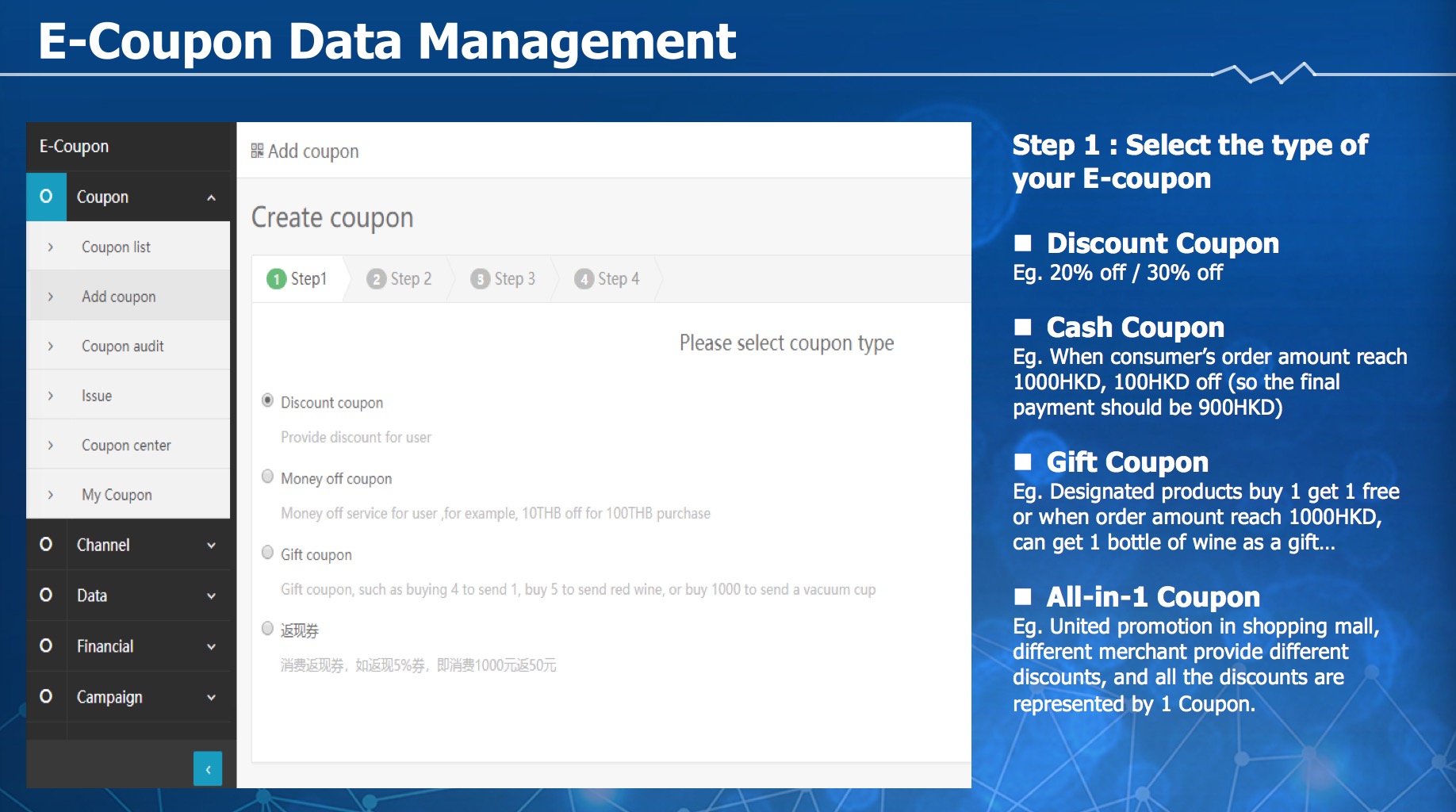
Task: Click the Coupon section circle icon
Action: point(46,196)
